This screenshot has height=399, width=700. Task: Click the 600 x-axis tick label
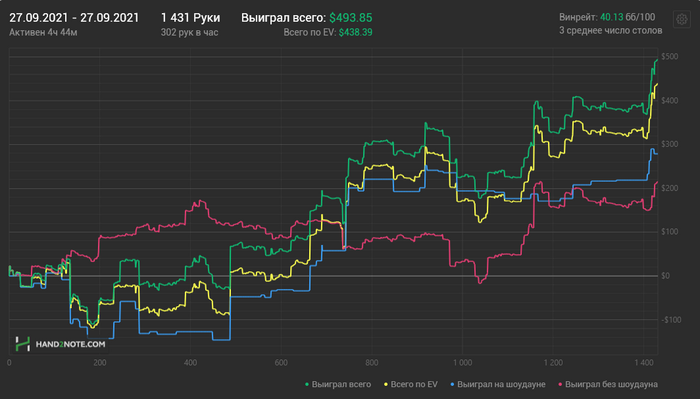pyautogui.click(x=281, y=363)
